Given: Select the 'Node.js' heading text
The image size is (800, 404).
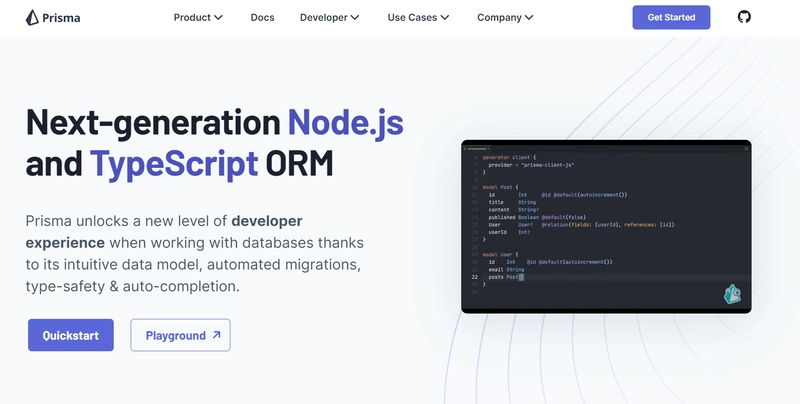Looking at the screenshot, I should pyautogui.click(x=345, y=121).
